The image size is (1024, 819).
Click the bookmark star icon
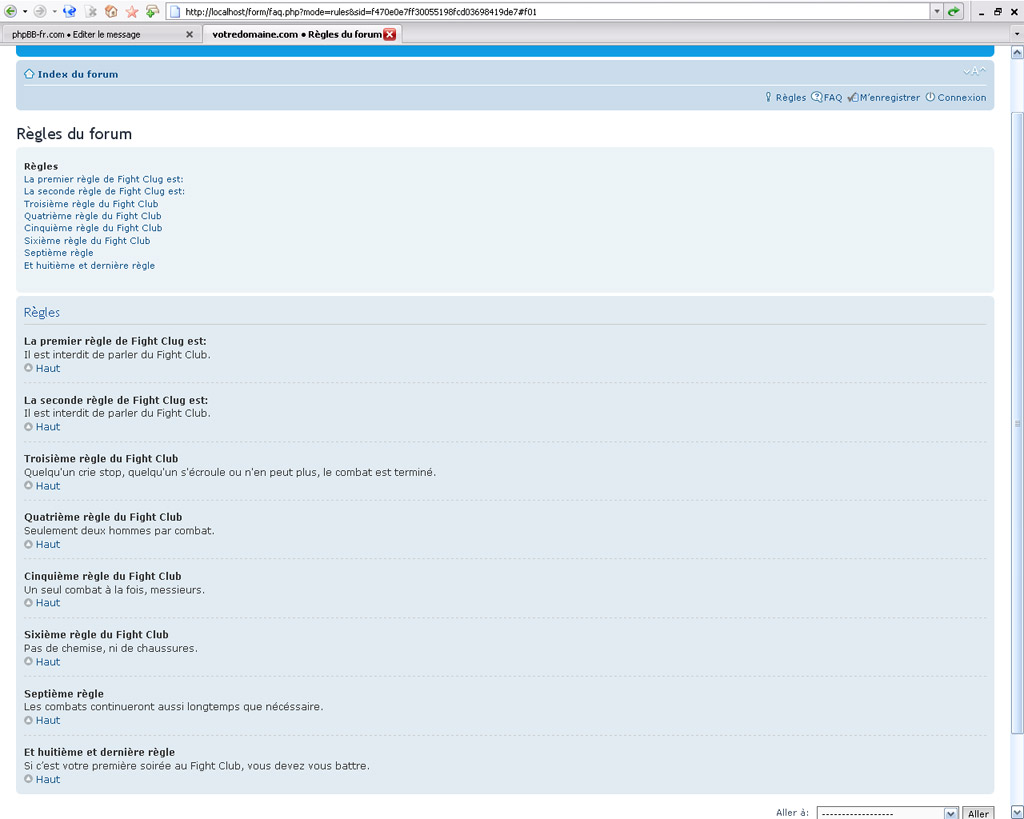[131, 11]
